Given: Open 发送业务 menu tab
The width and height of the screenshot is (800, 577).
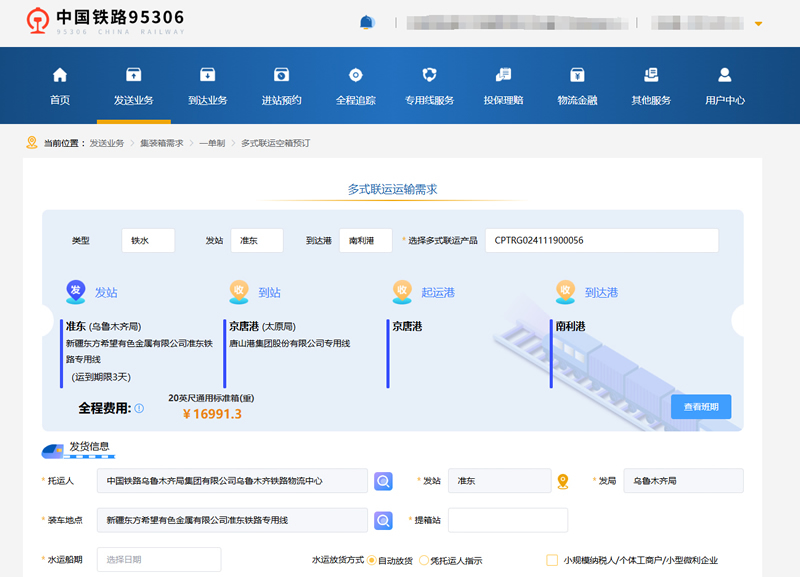Looking at the screenshot, I should coord(133,86).
